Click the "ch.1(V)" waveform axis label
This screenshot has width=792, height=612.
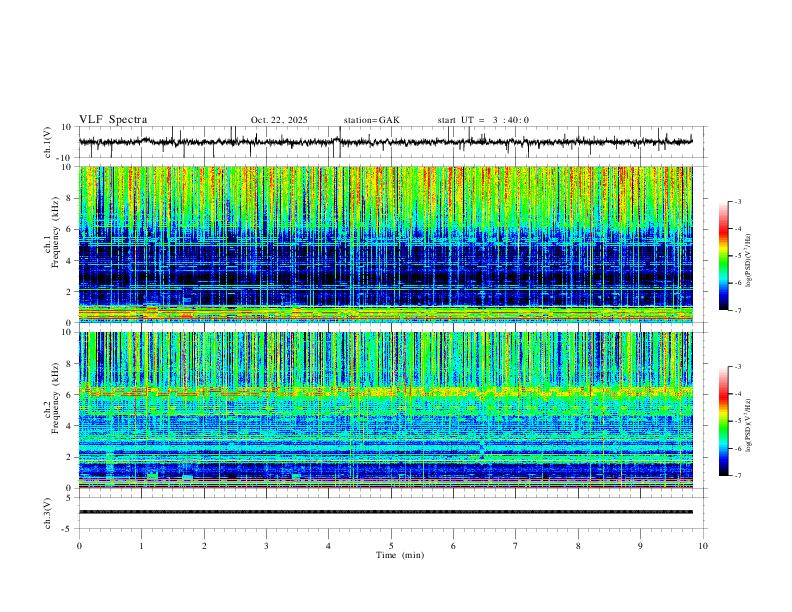pyautogui.click(x=49, y=142)
